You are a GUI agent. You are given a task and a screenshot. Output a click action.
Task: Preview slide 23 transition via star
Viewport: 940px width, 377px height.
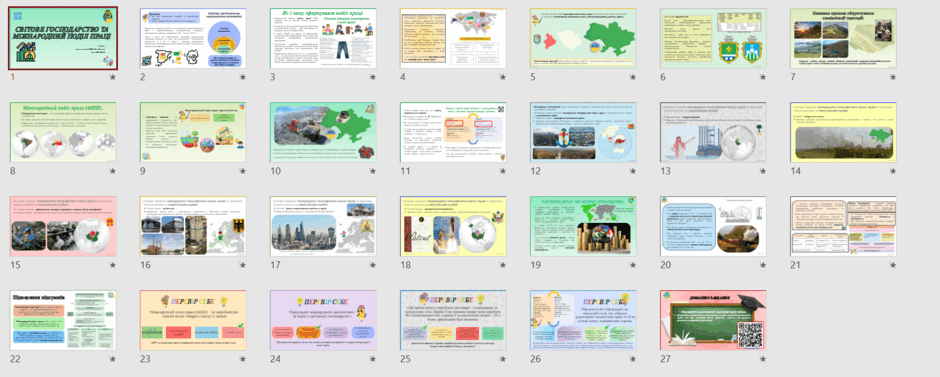click(242, 360)
